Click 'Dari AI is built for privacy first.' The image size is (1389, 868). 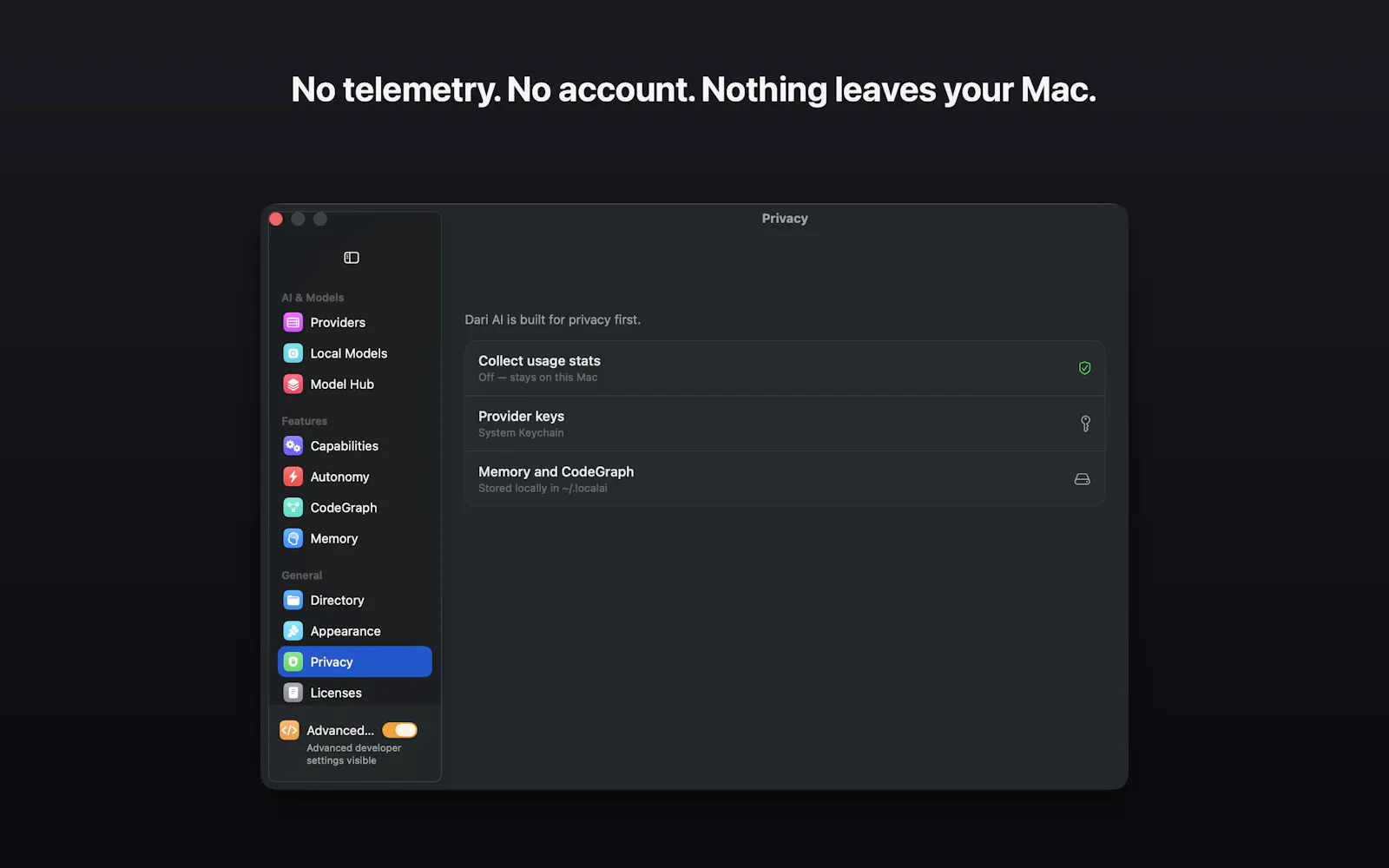coord(553,320)
